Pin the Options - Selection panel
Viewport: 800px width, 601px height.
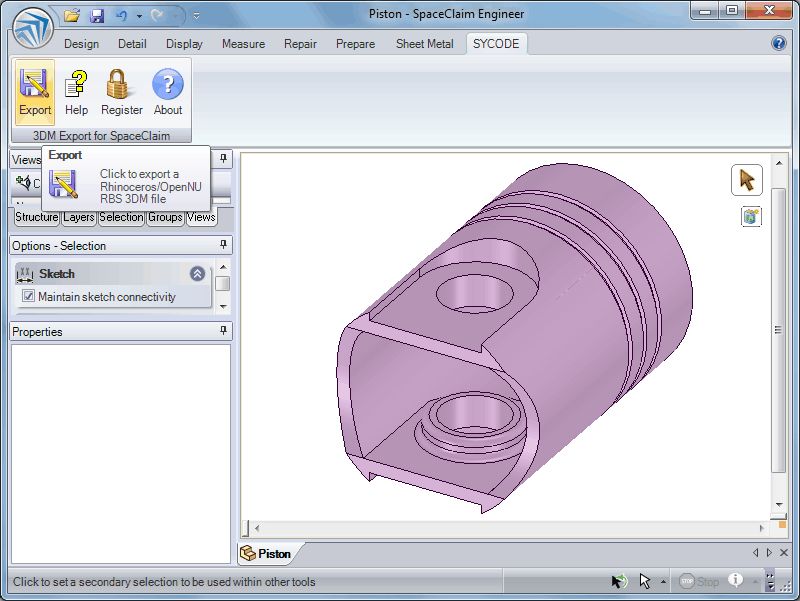coord(224,245)
